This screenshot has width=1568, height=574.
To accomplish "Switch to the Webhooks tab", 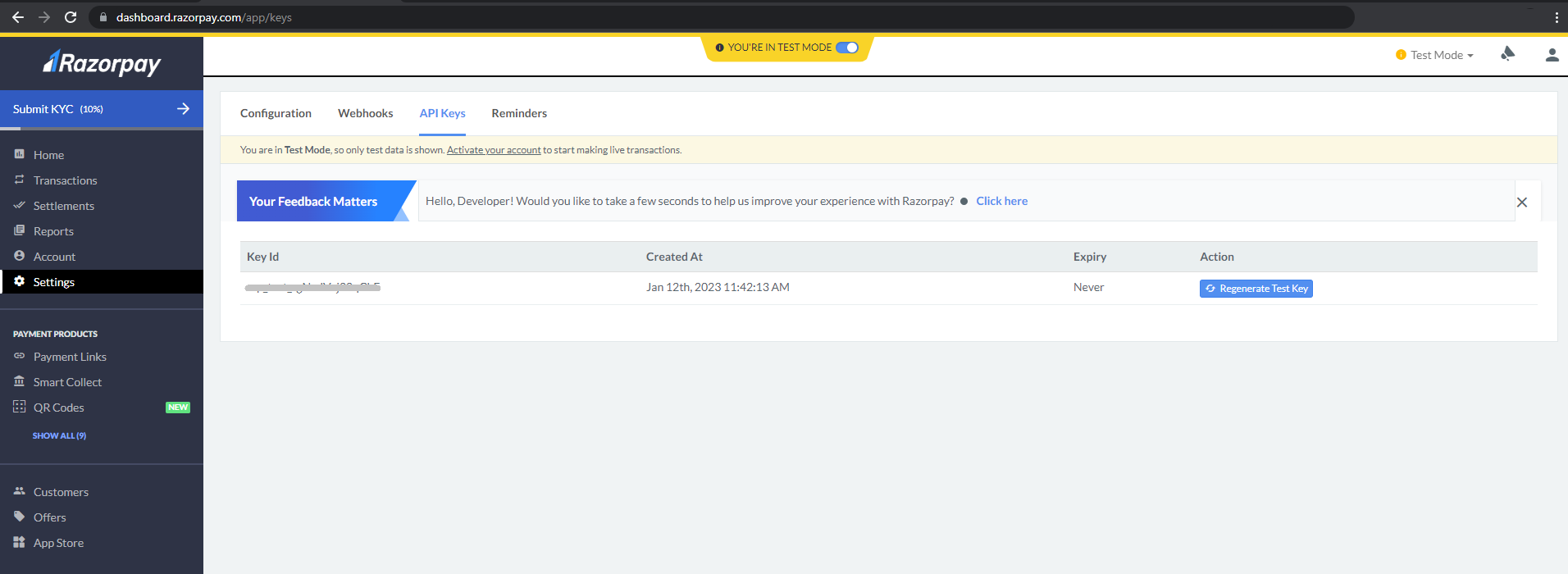I will [x=366, y=113].
